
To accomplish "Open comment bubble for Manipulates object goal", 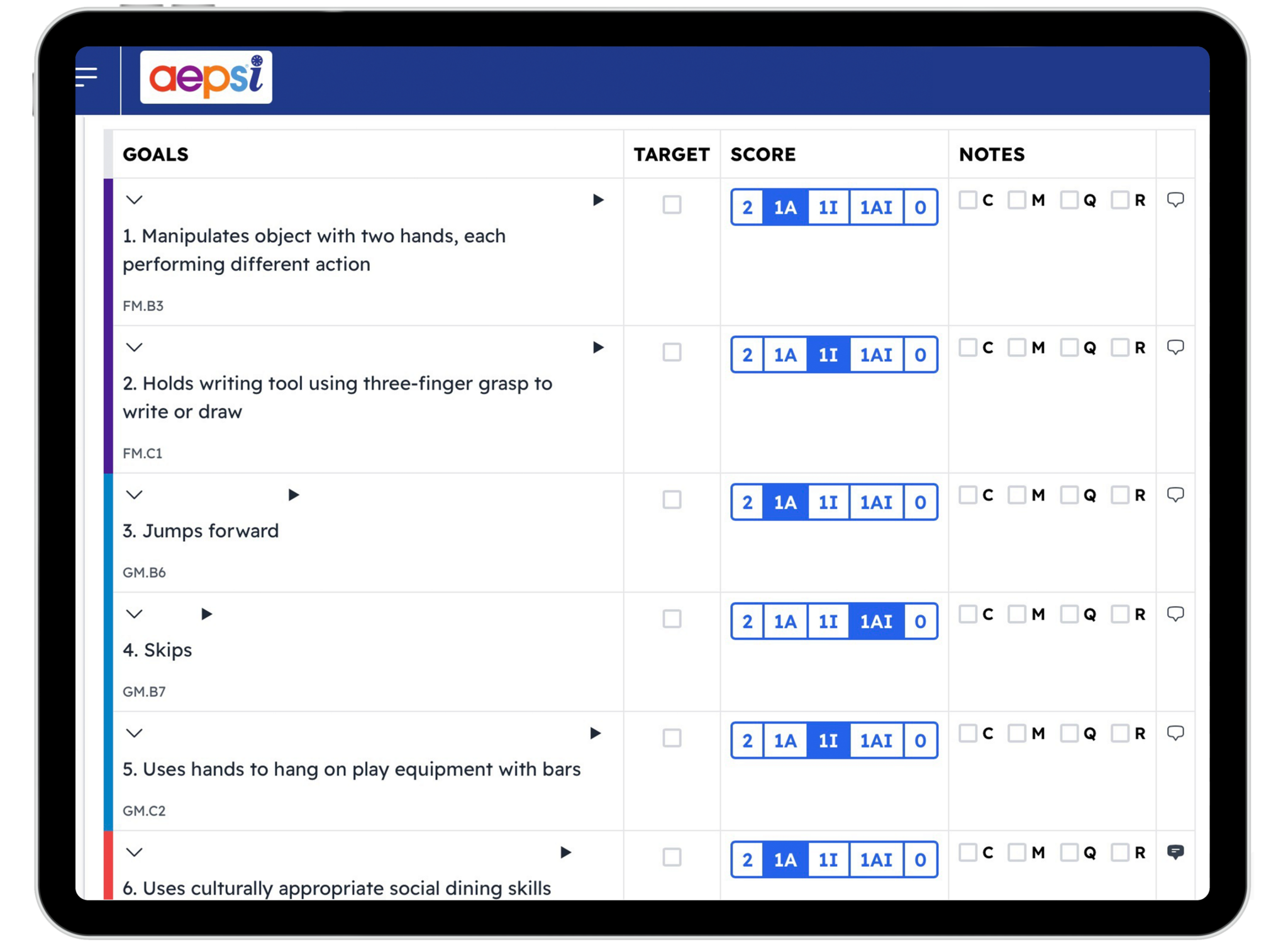I will tap(1175, 200).
